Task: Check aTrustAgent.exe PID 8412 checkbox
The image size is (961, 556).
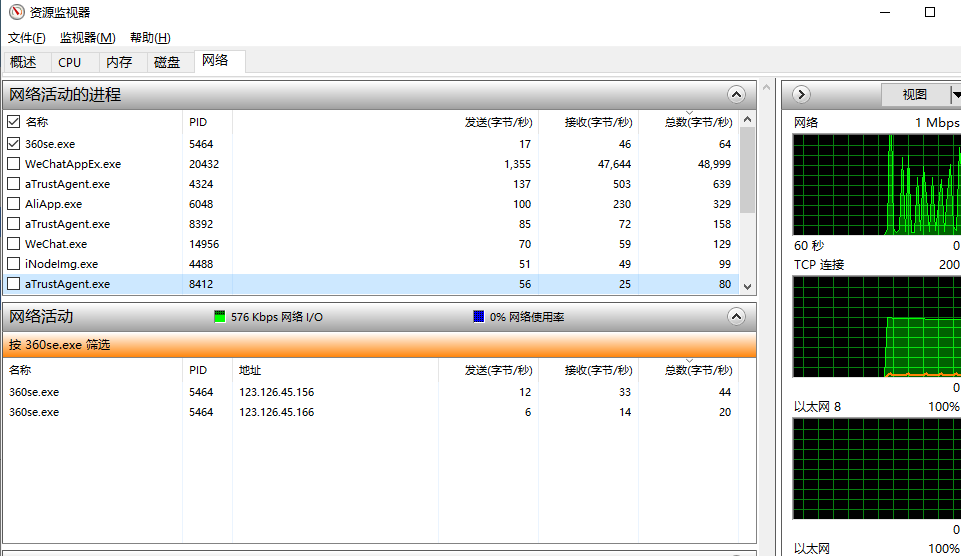Action: [x=13, y=284]
